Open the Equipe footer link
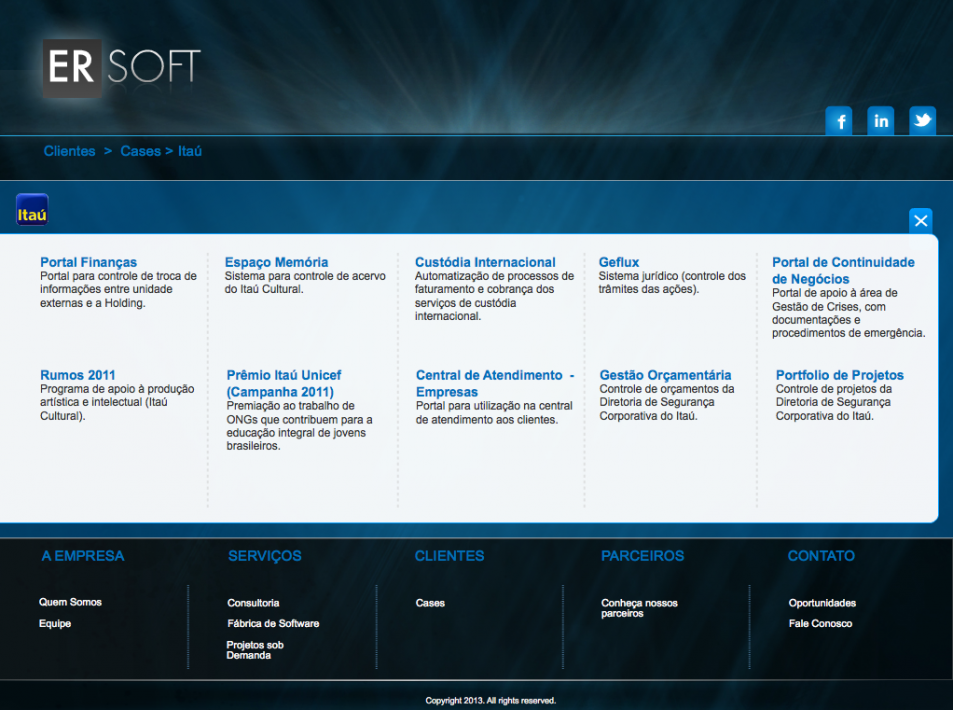This screenshot has height=710, width=953. tap(55, 624)
